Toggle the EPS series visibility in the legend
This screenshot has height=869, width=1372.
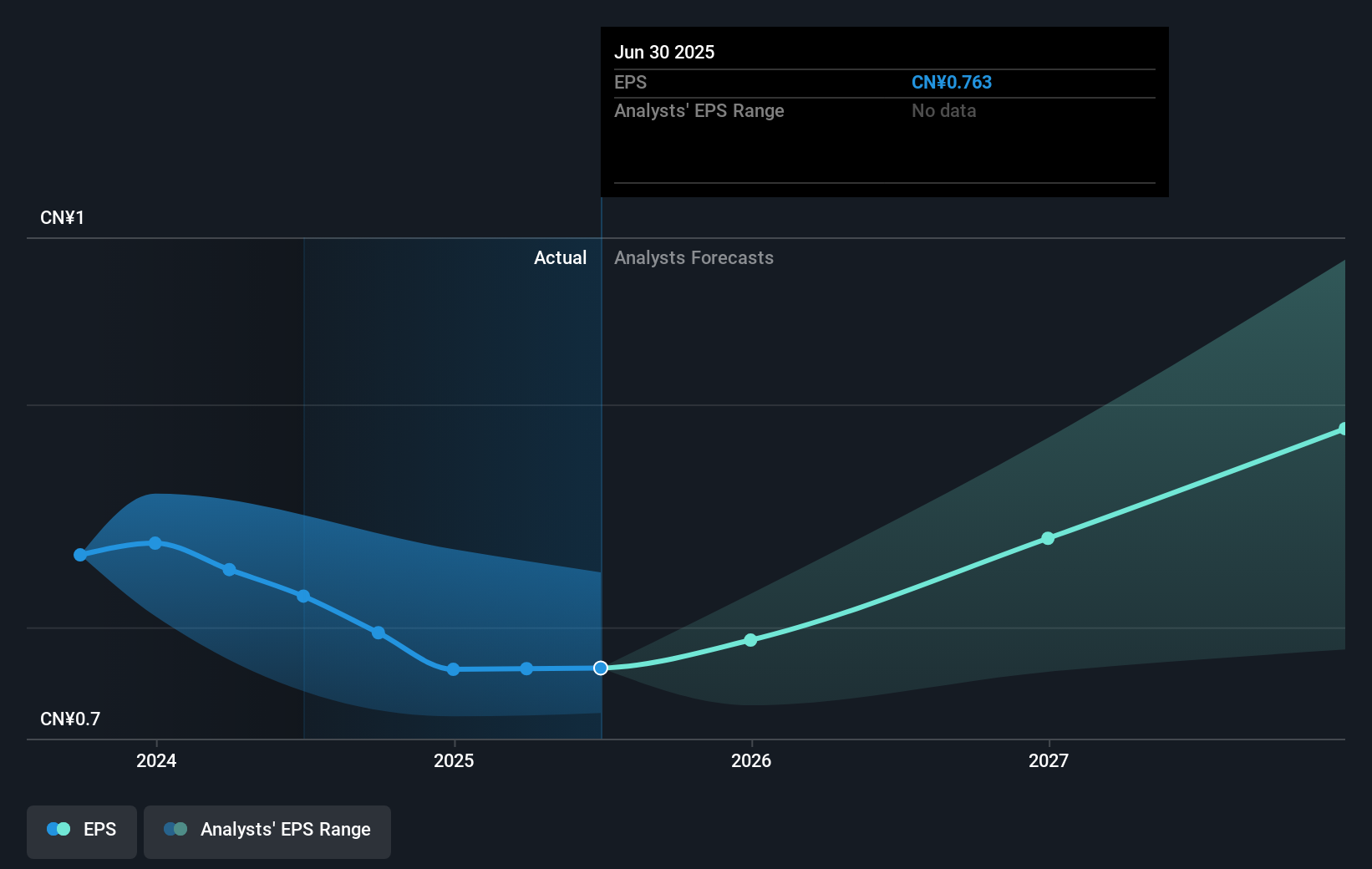81,831
